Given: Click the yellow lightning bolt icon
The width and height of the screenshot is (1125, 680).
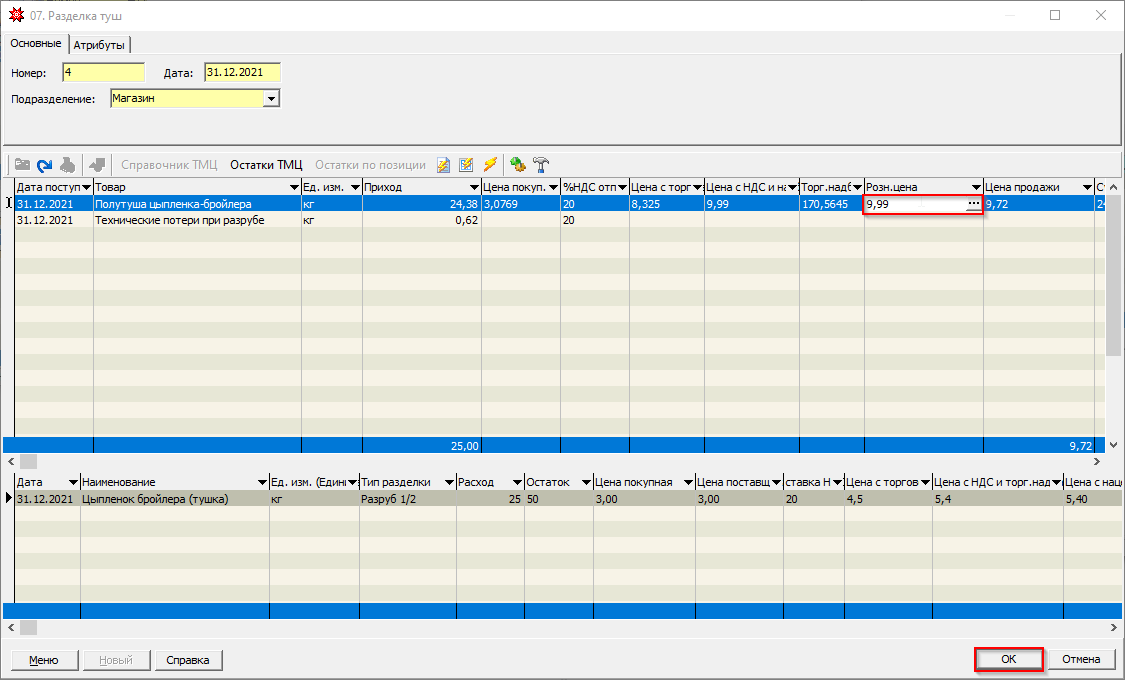Looking at the screenshot, I should point(490,165).
